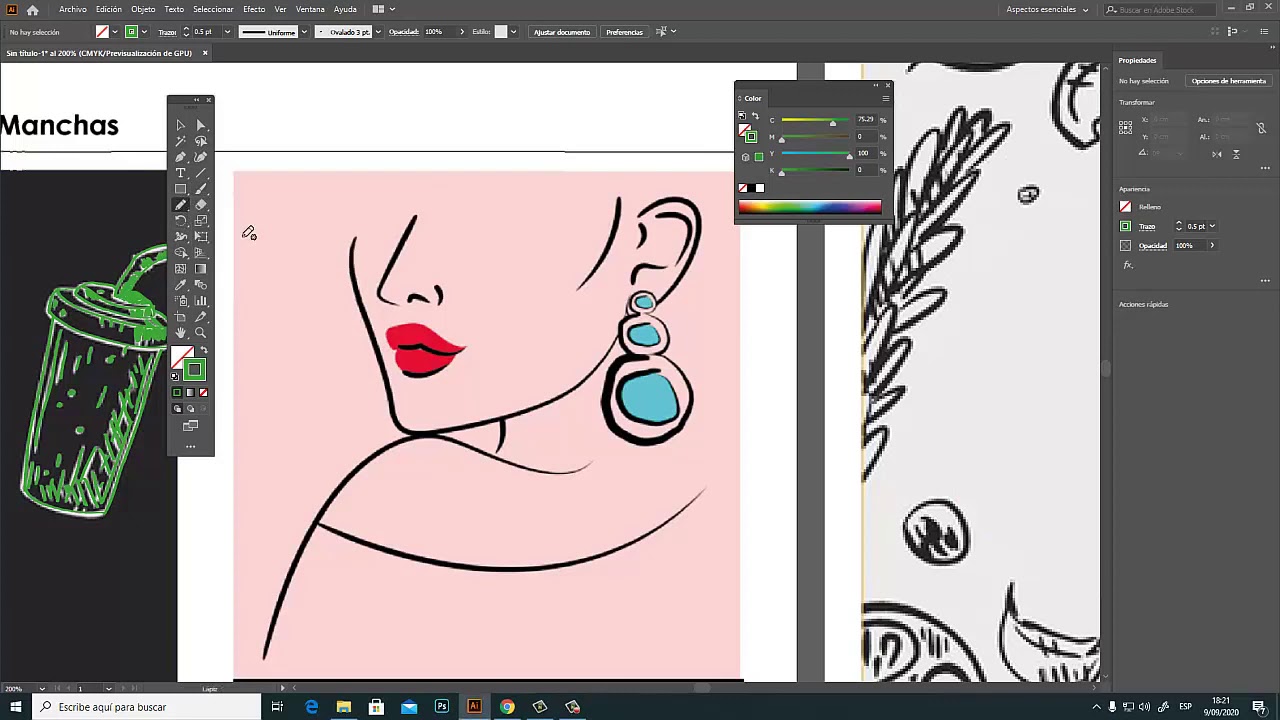This screenshot has width=1280, height=720.
Task: Select the Lasso tool
Action: (x=201, y=141)
